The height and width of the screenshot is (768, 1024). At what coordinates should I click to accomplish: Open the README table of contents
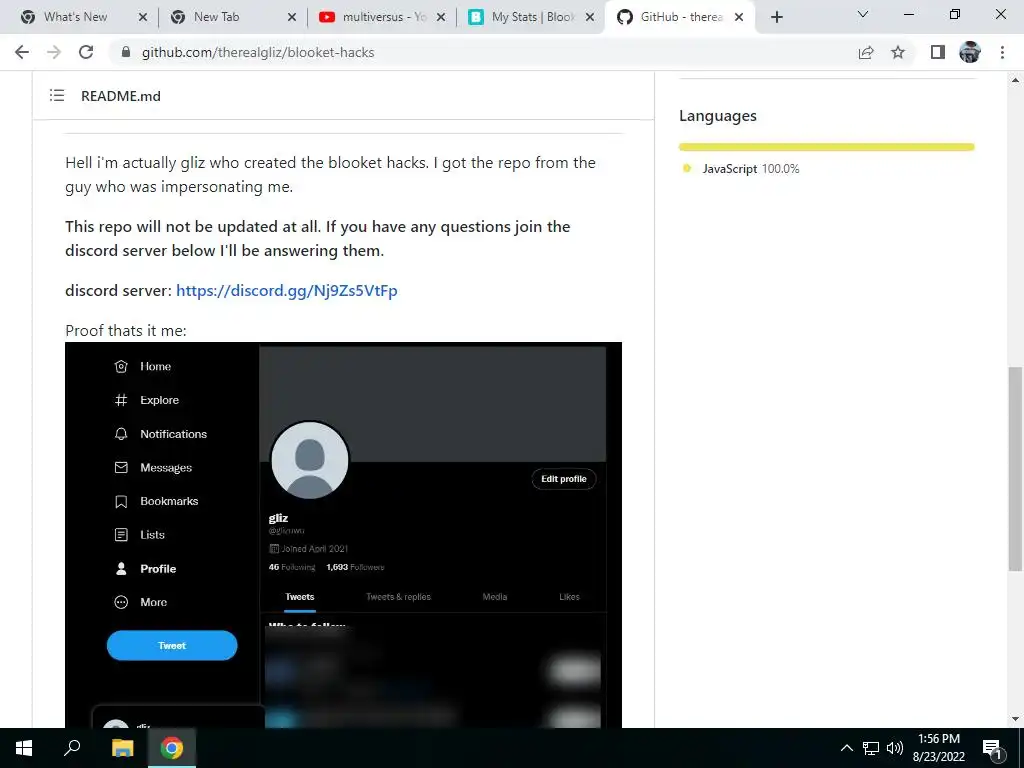(57, 95)
